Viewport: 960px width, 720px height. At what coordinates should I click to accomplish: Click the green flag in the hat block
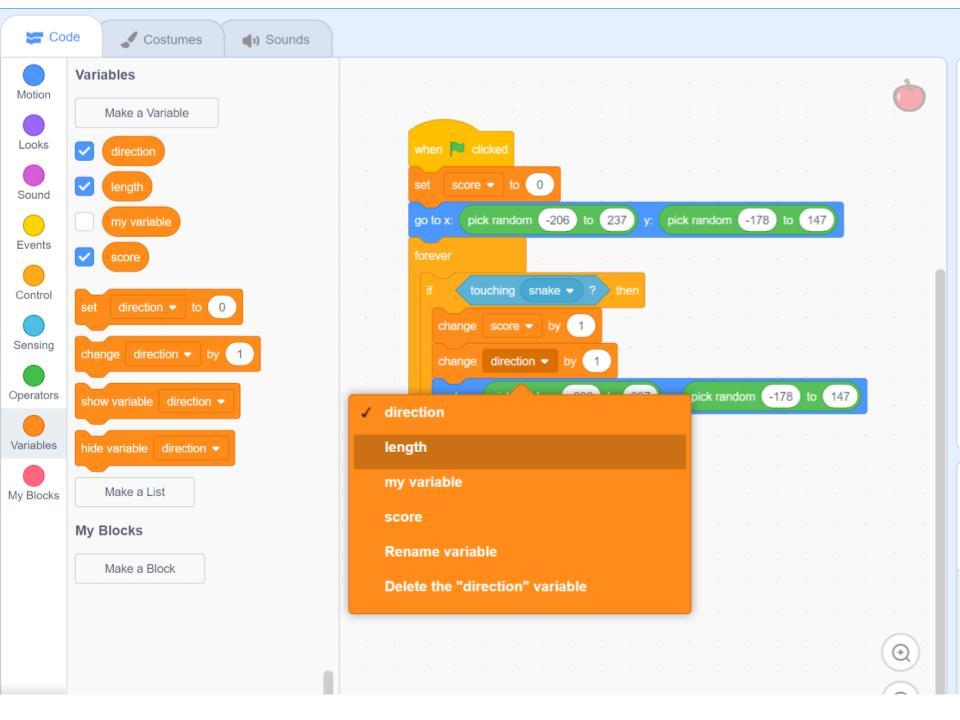point(457,149)
